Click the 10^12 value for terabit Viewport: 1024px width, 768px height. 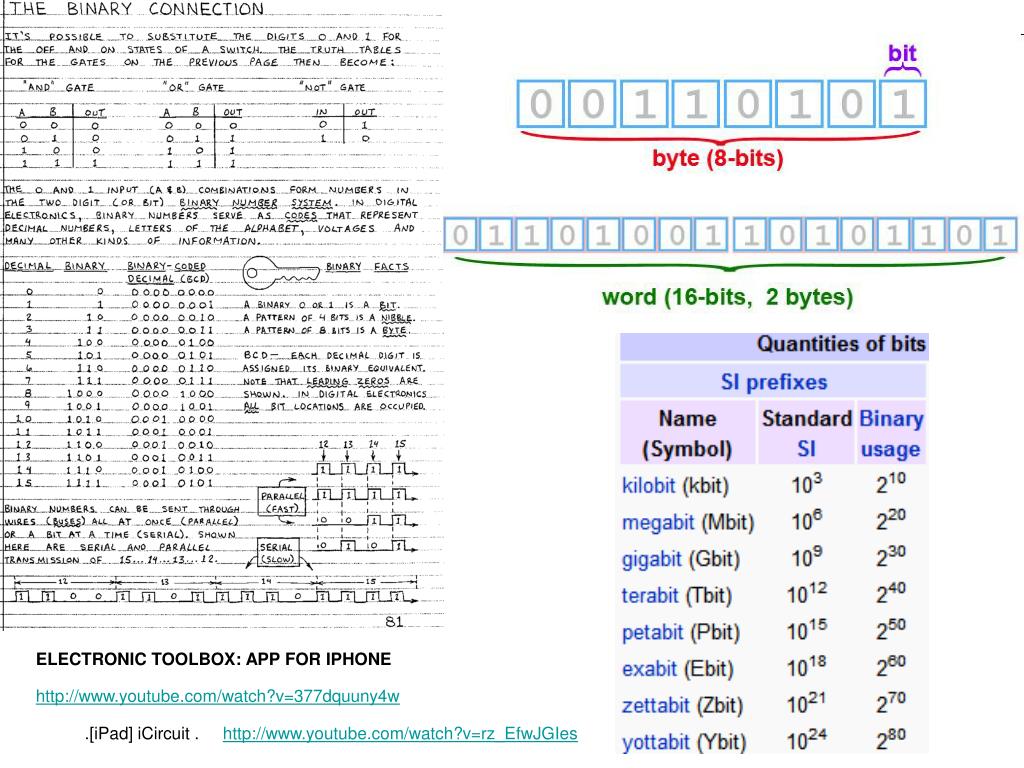[807, 594]
